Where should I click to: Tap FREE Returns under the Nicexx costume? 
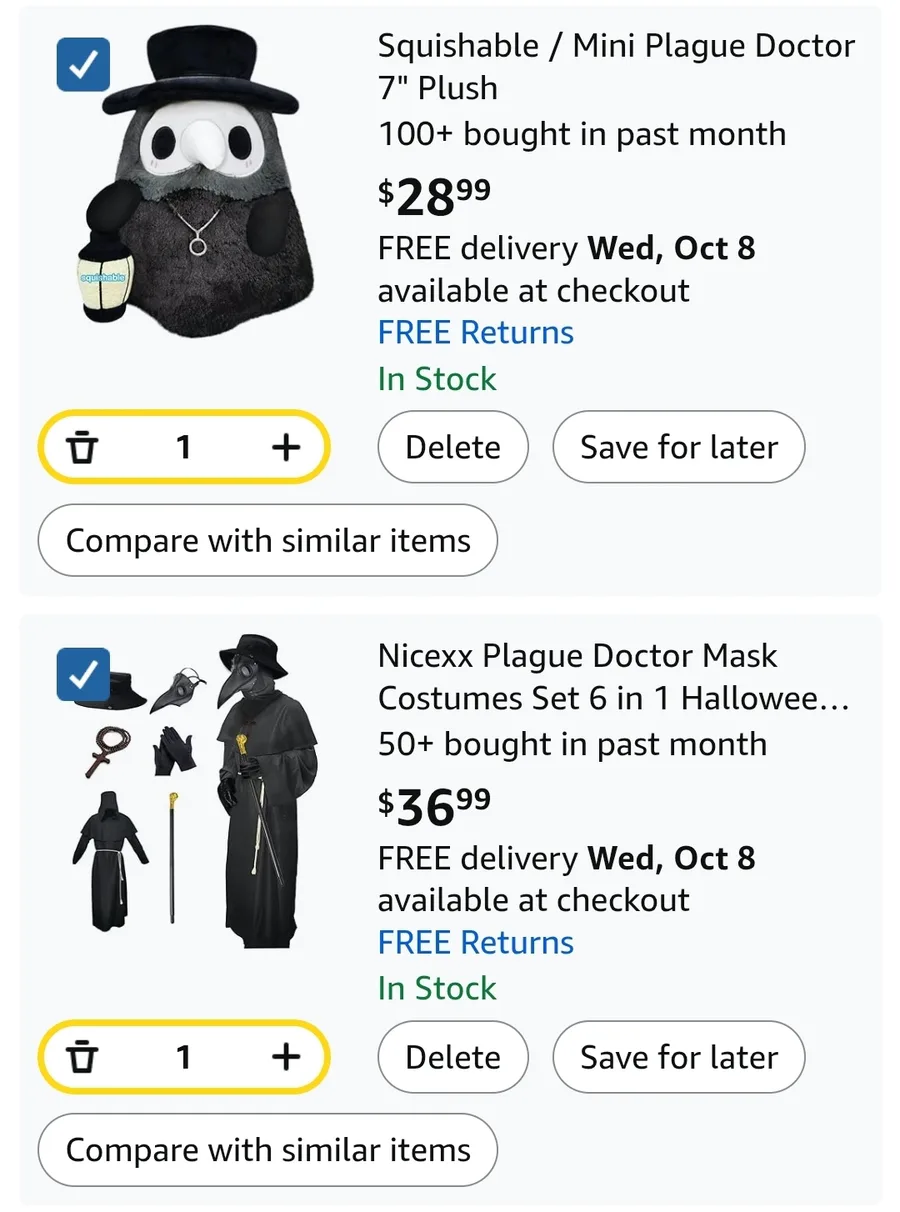[476, 943]
